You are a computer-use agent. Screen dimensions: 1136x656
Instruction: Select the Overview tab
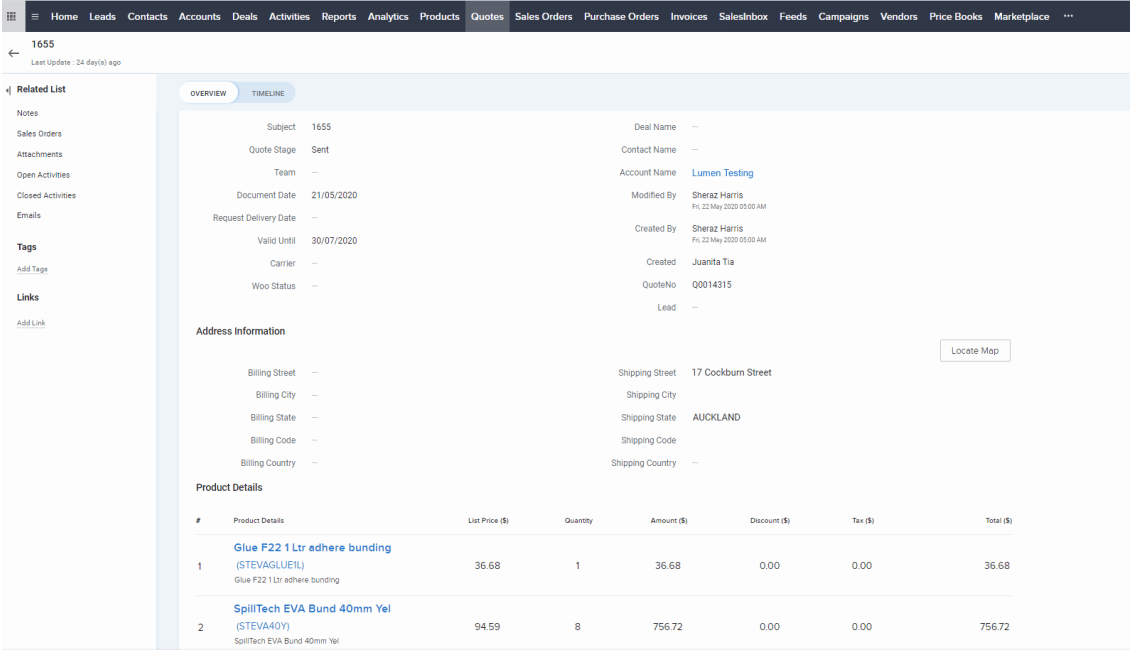[x=208, y=93]
